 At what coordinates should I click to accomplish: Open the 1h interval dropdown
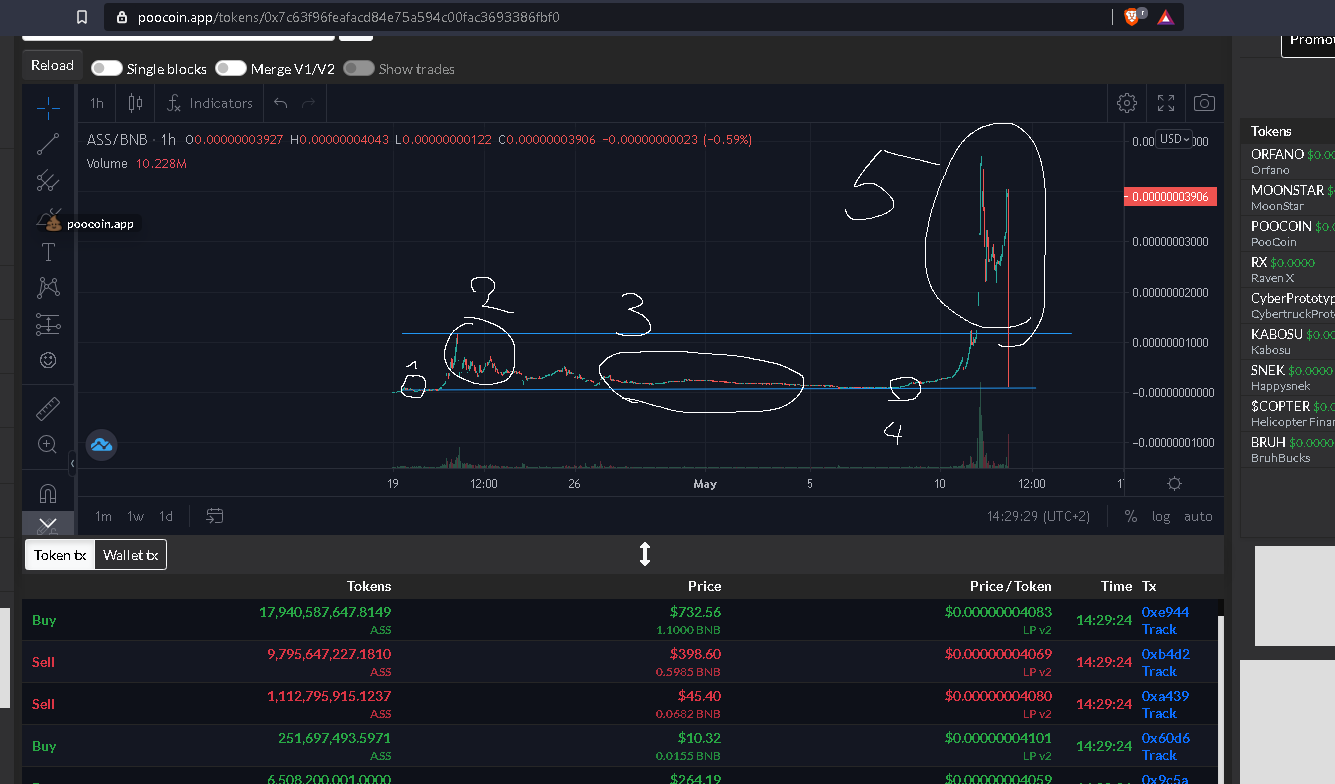point(97,103)
